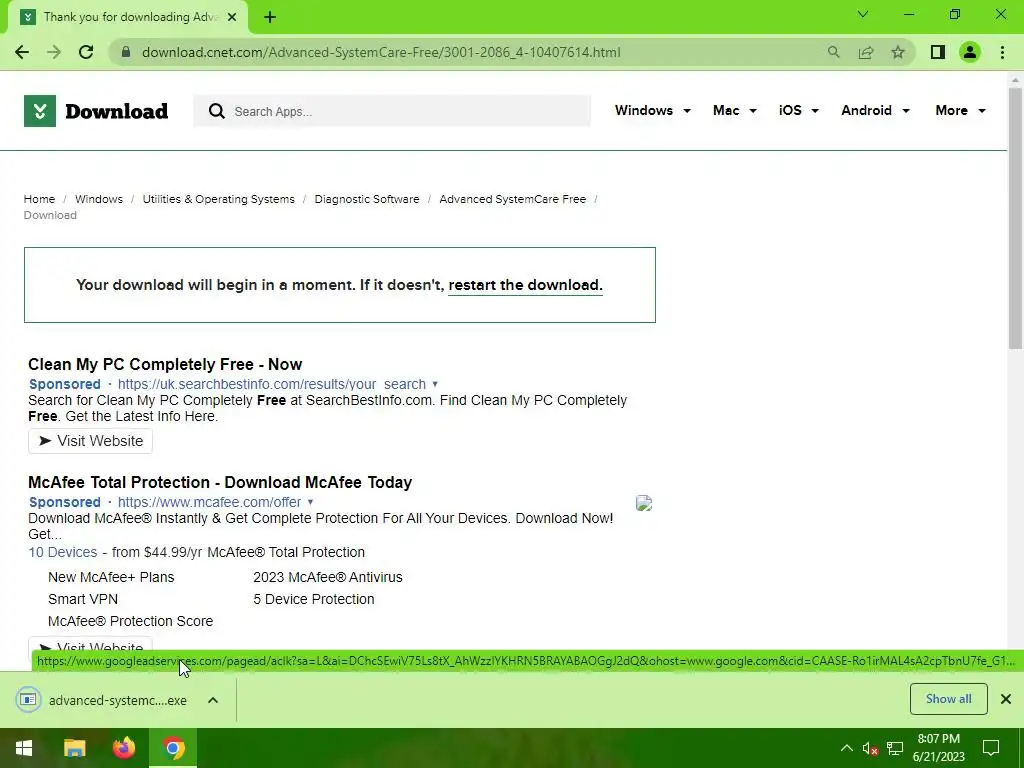Viewport: 1024px width, 768px height.
Task: Show hidden system tray icons
Action: pyautogui.click(x=846, y=748)
